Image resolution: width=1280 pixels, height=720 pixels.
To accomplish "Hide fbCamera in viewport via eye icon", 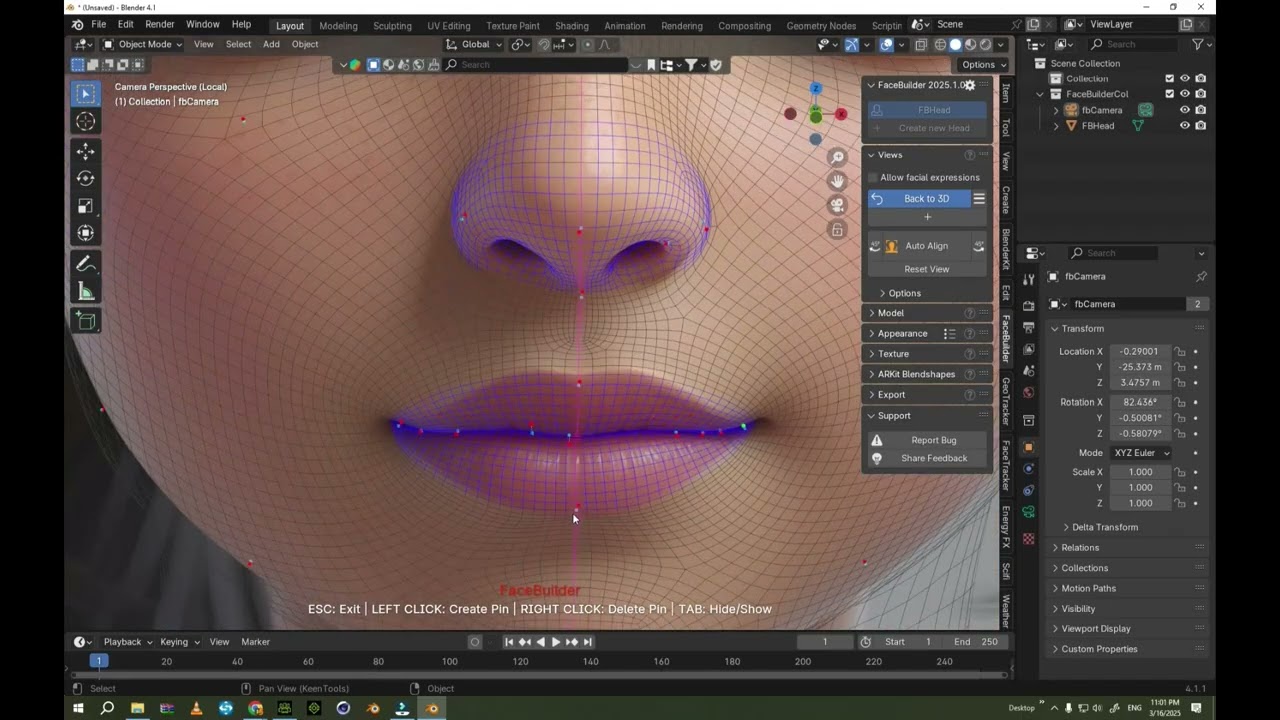I will [1185, 110].
